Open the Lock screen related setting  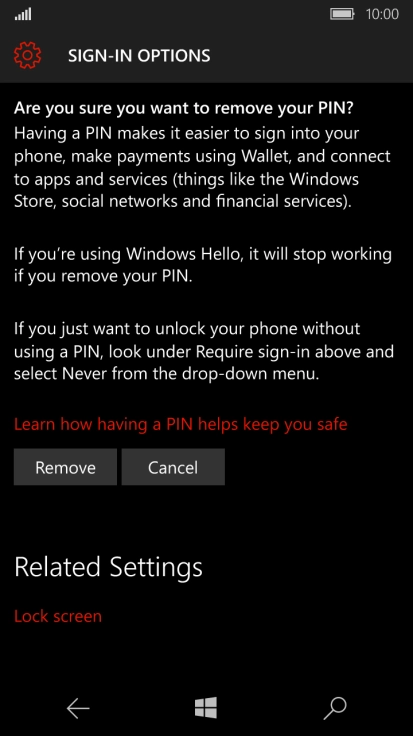pyautogui.click(x=58, y=616)
